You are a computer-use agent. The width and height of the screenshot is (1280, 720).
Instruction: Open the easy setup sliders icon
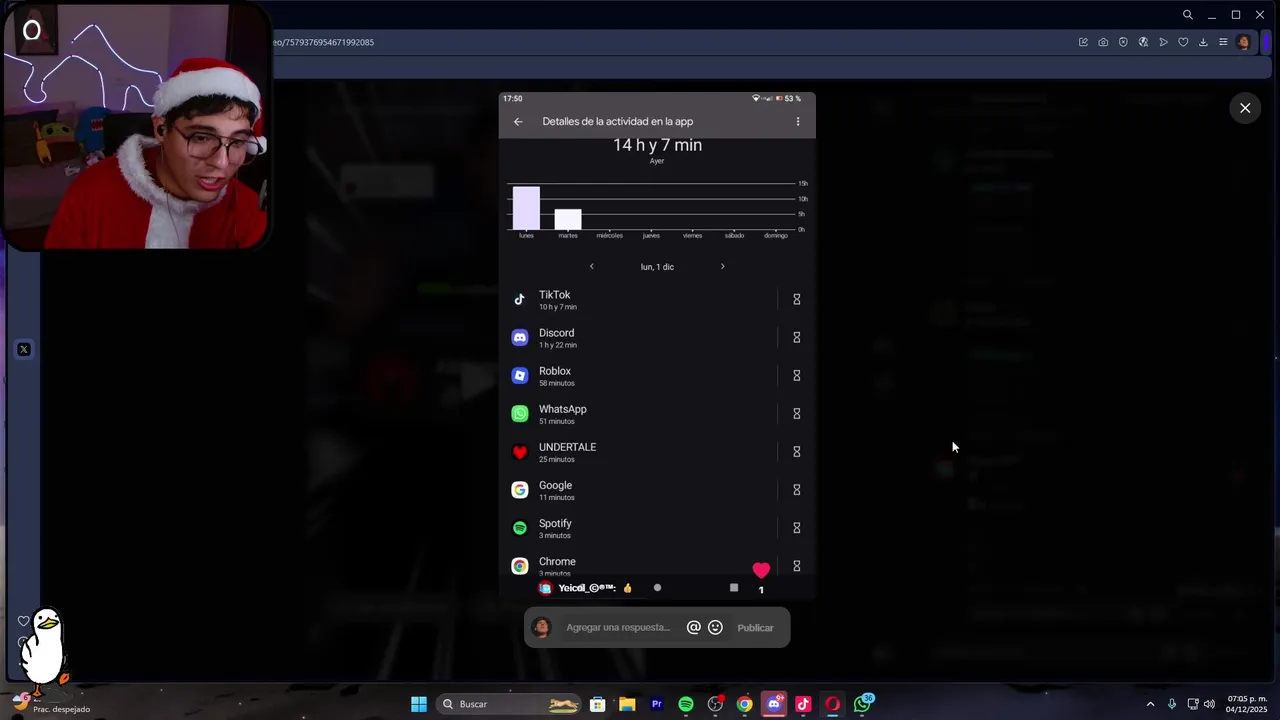point(1223,42)
